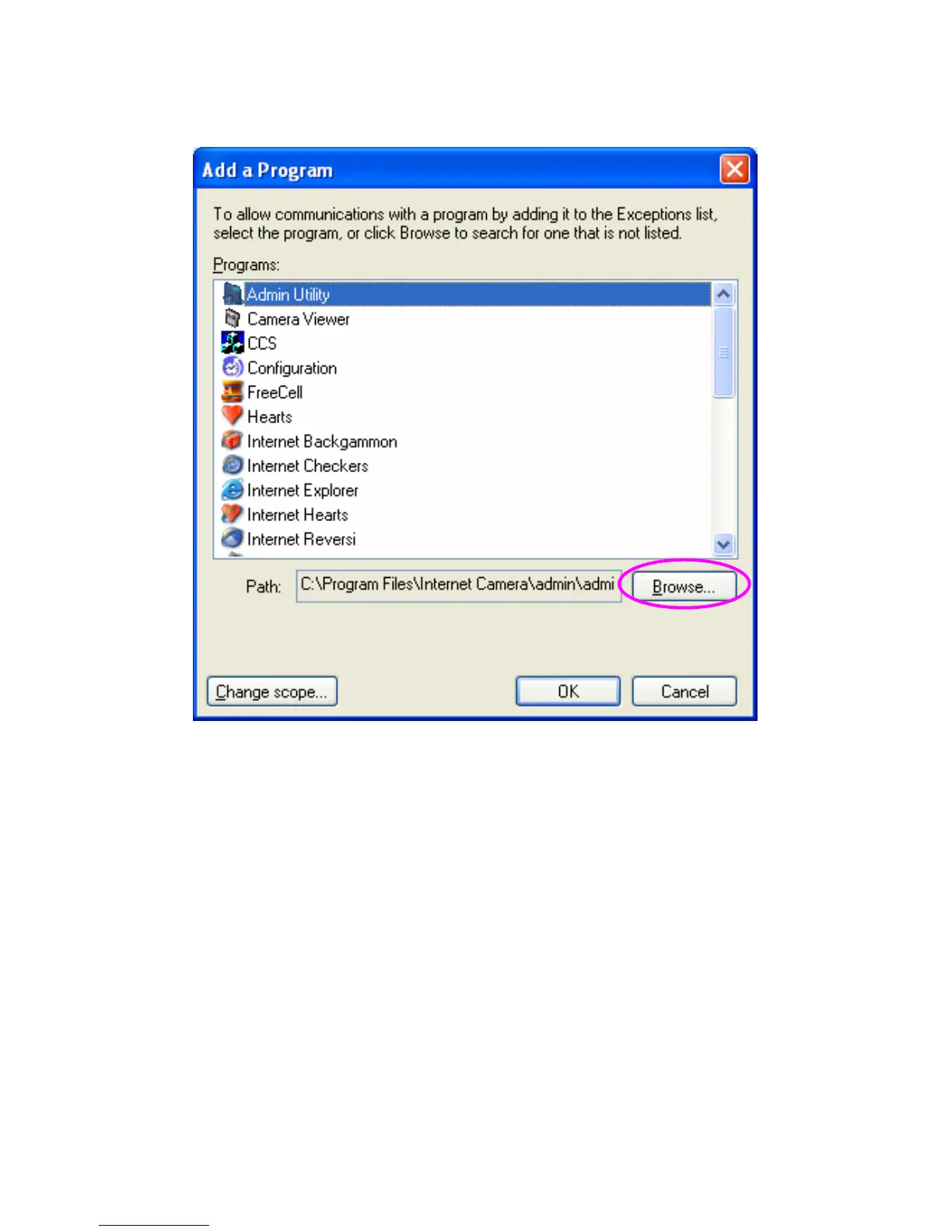Confirm with the OK button
952x1232 pixels.
568,691
